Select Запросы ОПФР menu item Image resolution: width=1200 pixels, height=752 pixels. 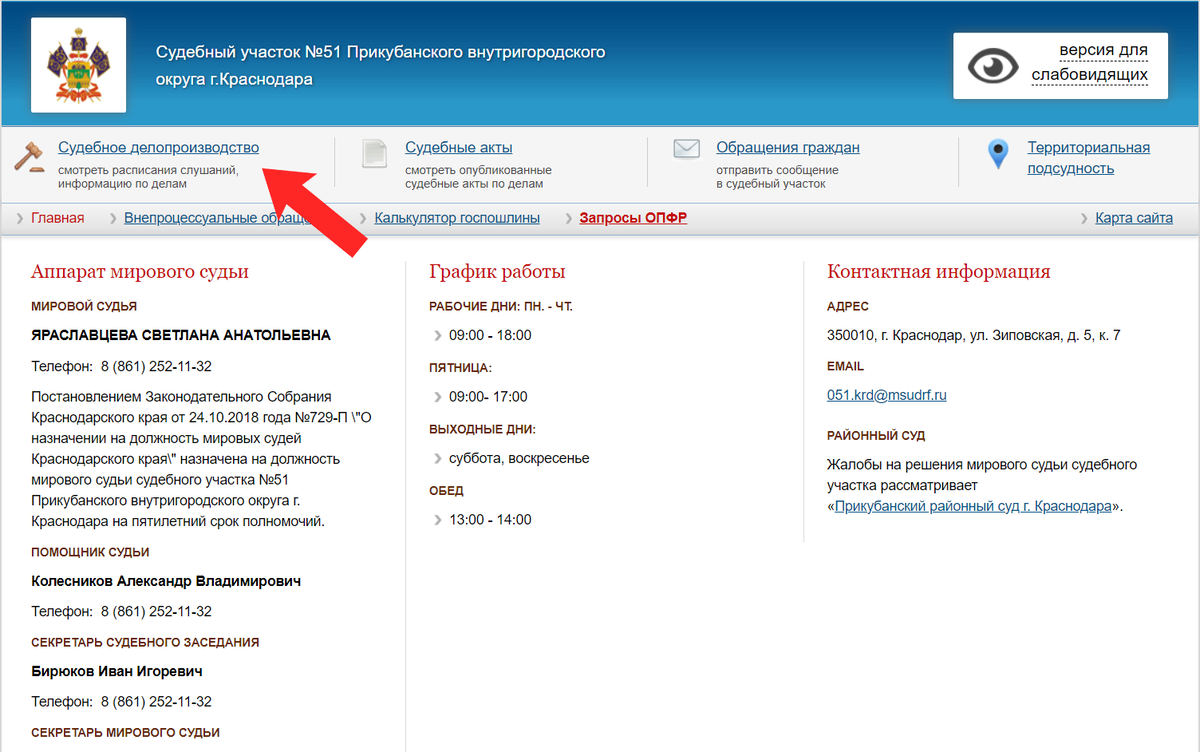pyautogui.click(x=633, y=218)
